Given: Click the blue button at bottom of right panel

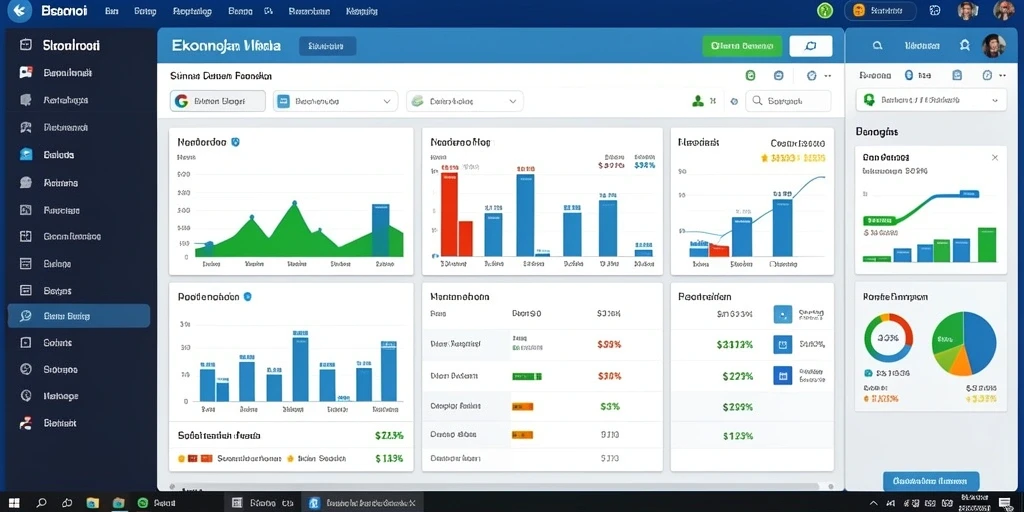Looking at the screenshot, I should 931,481.
